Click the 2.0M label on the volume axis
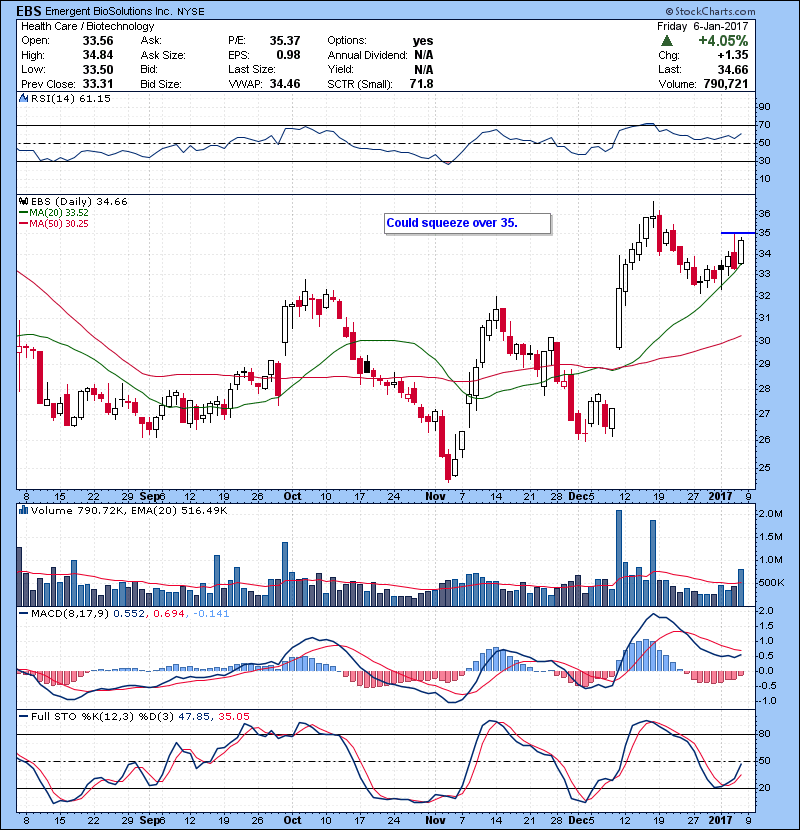Screen dimensions: 800x830 [x=770, y=513]
